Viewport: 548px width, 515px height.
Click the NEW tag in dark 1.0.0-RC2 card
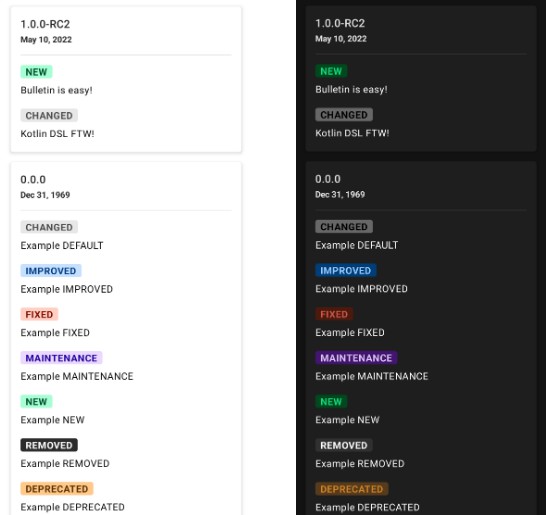pos(331,71)
